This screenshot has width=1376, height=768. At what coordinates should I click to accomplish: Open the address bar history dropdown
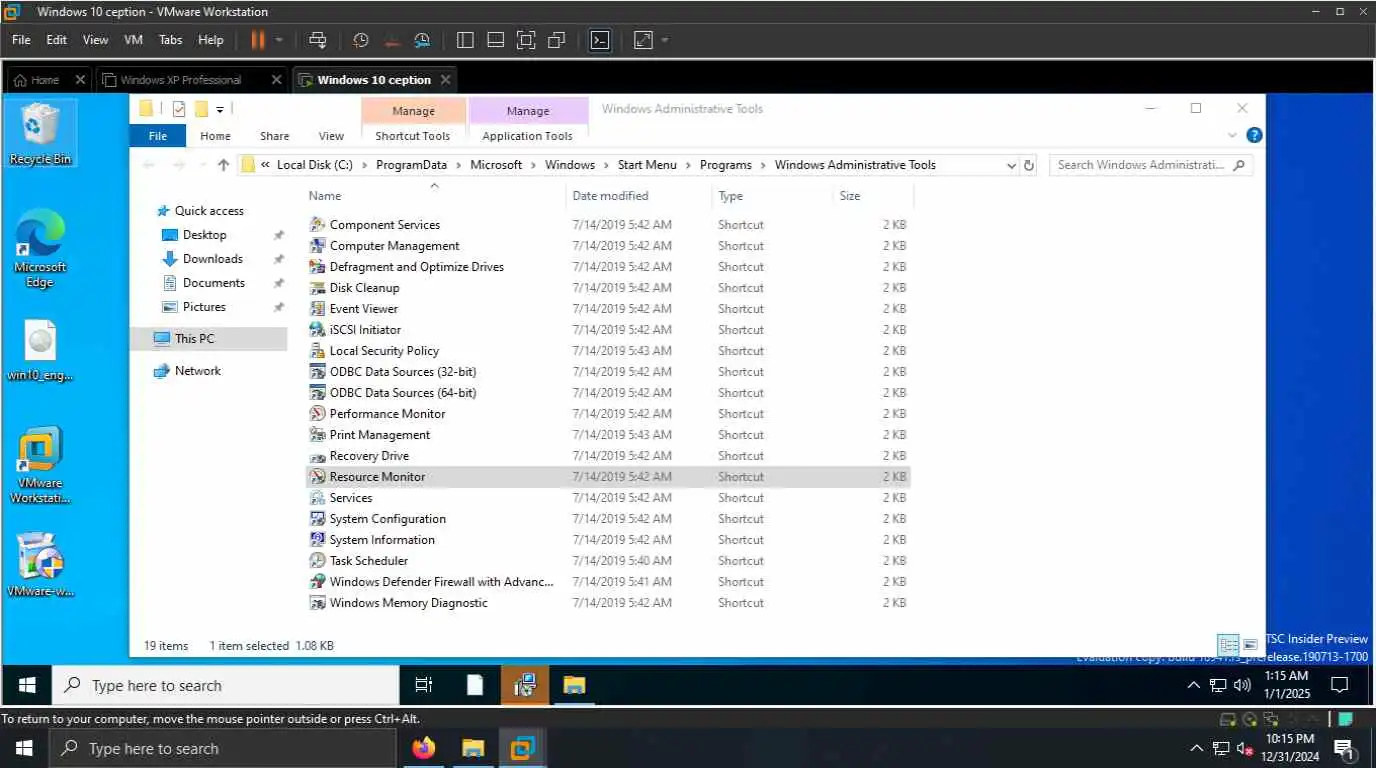coord(1011,165)
